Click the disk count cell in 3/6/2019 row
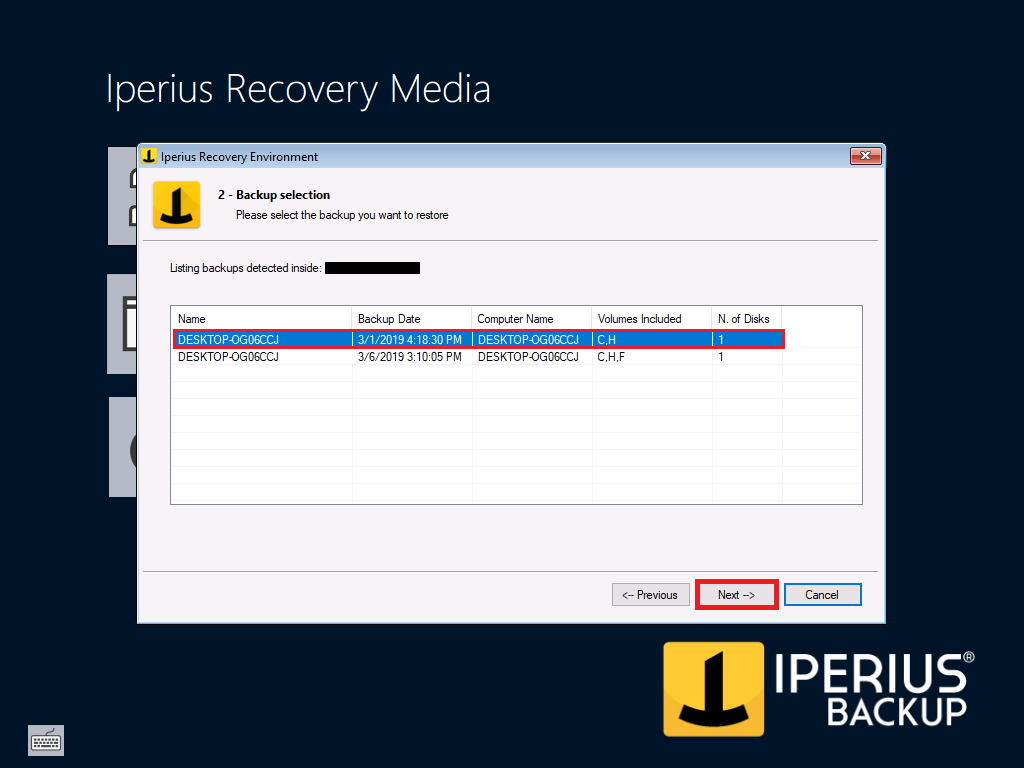The width and height of the screenshot is (1024, 768). tap(747, 357)
